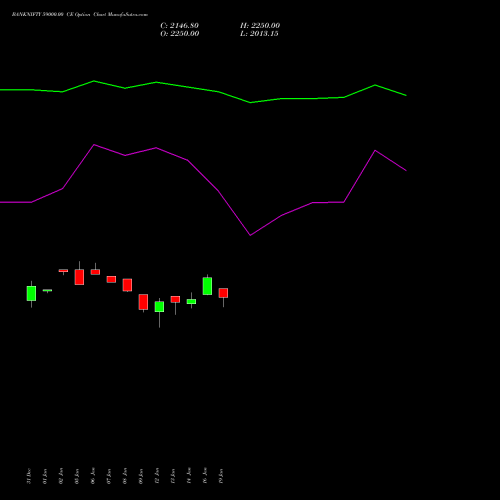Click the green long-wick candlestick above 12 Jan
This screenshot has width=500, height=500.
[159, 307]
